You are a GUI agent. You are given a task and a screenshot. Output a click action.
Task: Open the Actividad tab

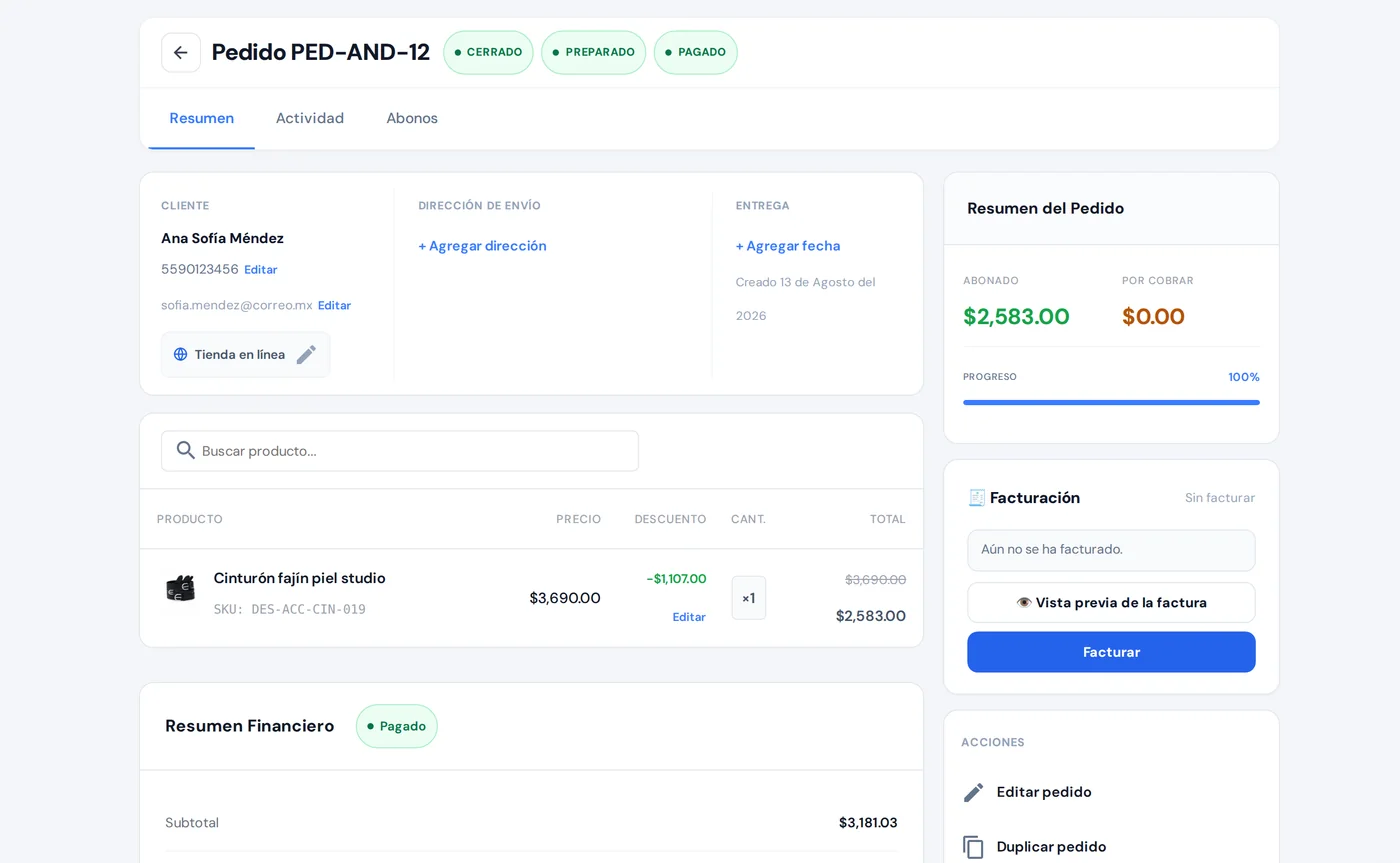[310, 118]
